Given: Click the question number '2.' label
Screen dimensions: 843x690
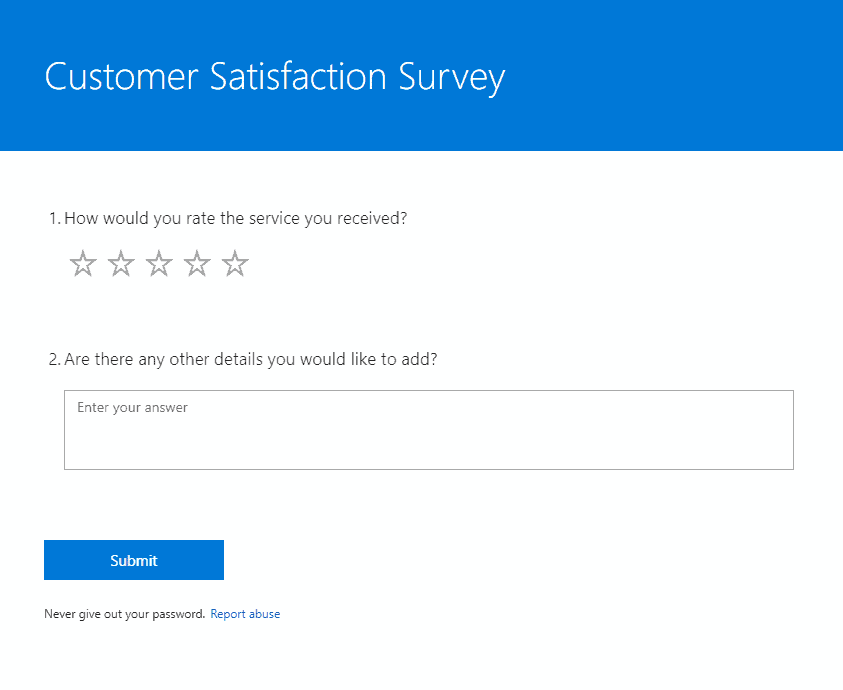Looking at the screenshot, I should pyautogui.click(x=55, y=359).
